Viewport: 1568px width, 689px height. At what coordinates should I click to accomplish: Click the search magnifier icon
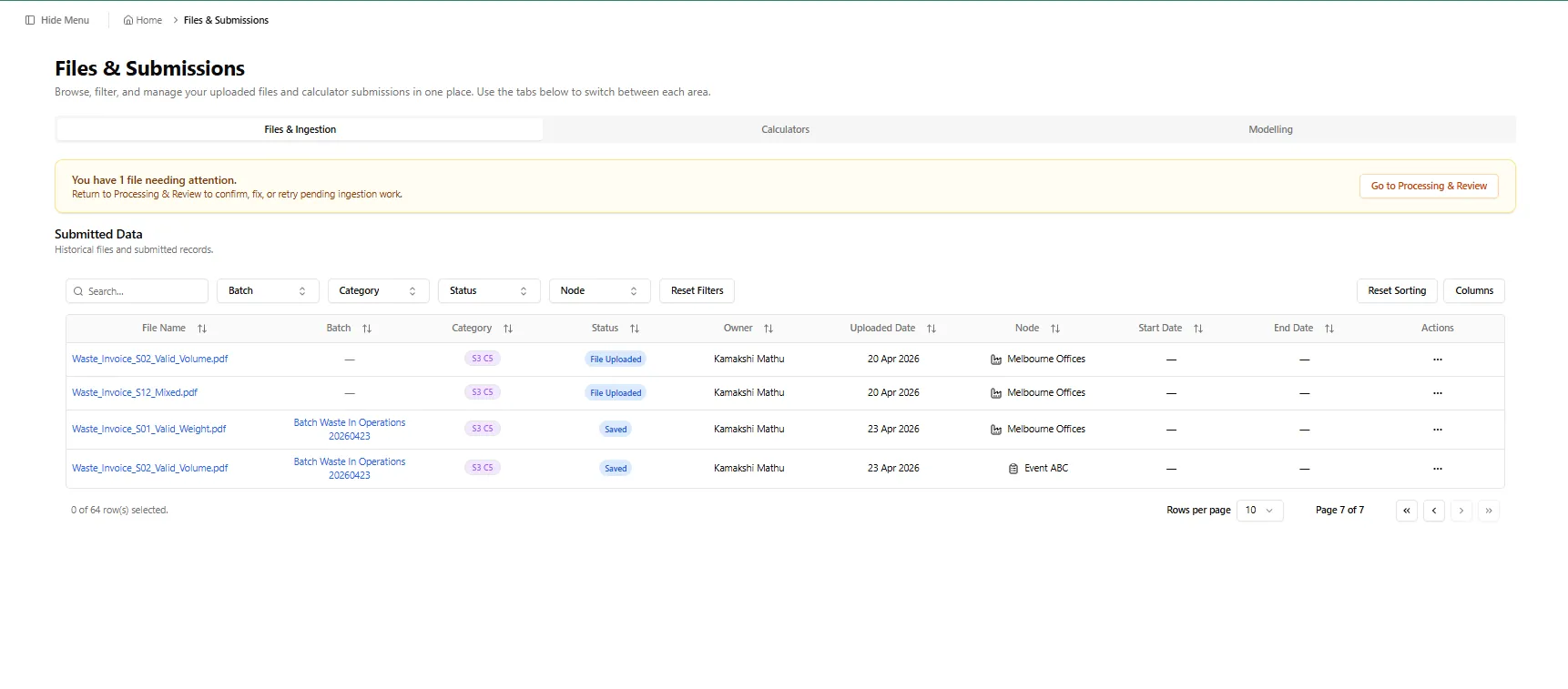point(78,291)
